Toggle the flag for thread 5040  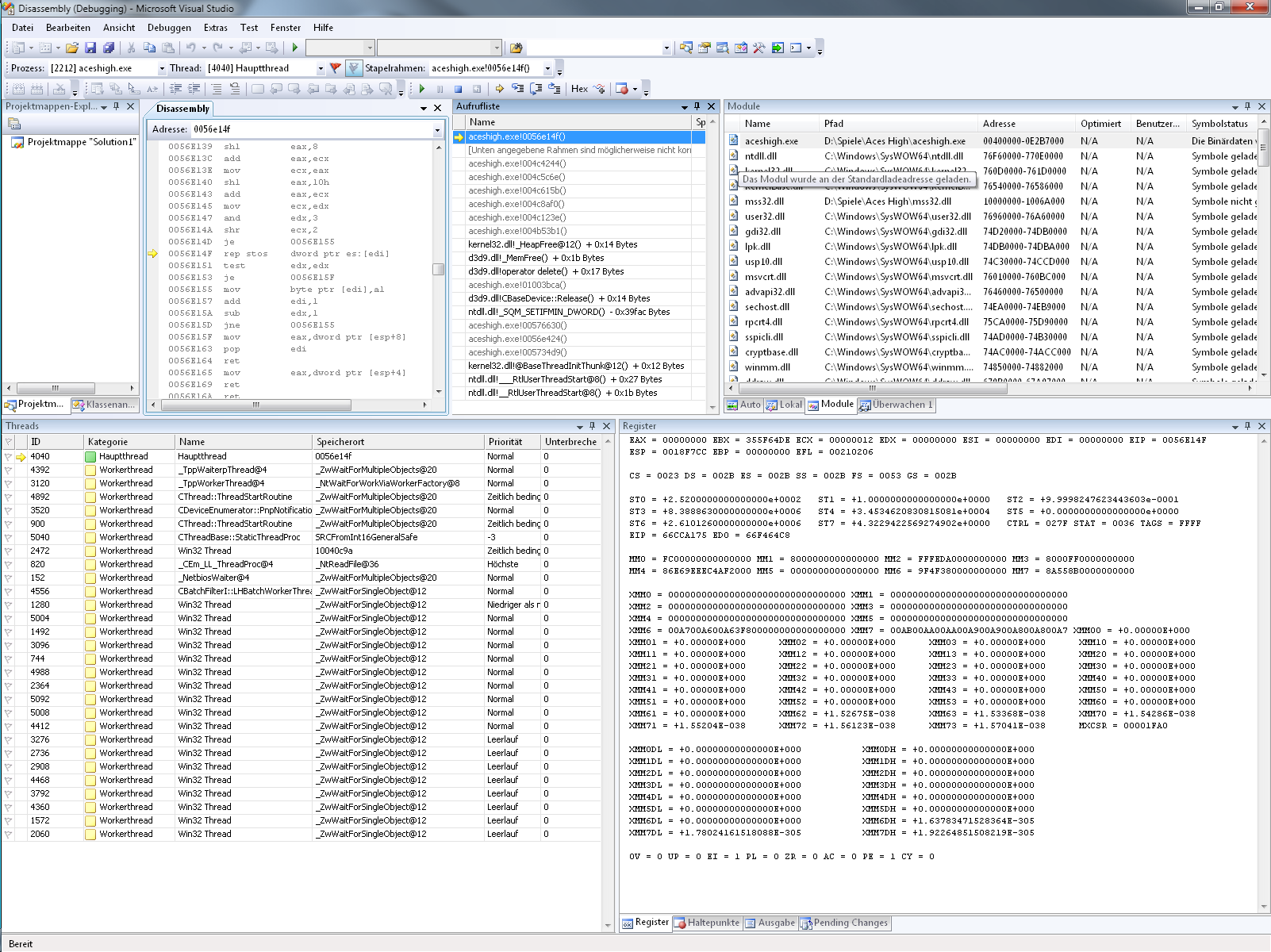pos(9,537)
